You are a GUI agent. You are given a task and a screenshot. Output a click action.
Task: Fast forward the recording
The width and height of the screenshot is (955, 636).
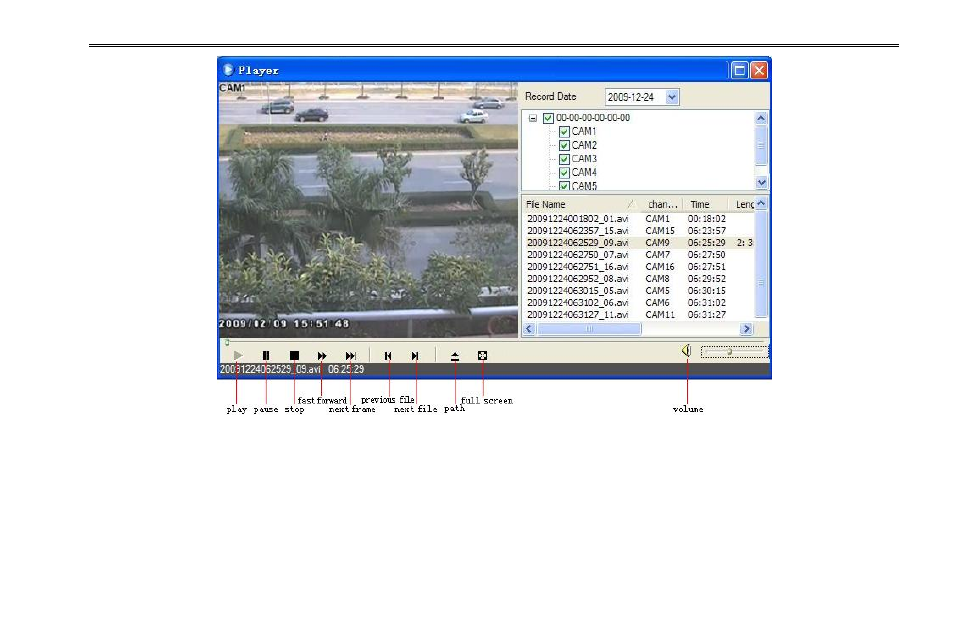(322, 355)
